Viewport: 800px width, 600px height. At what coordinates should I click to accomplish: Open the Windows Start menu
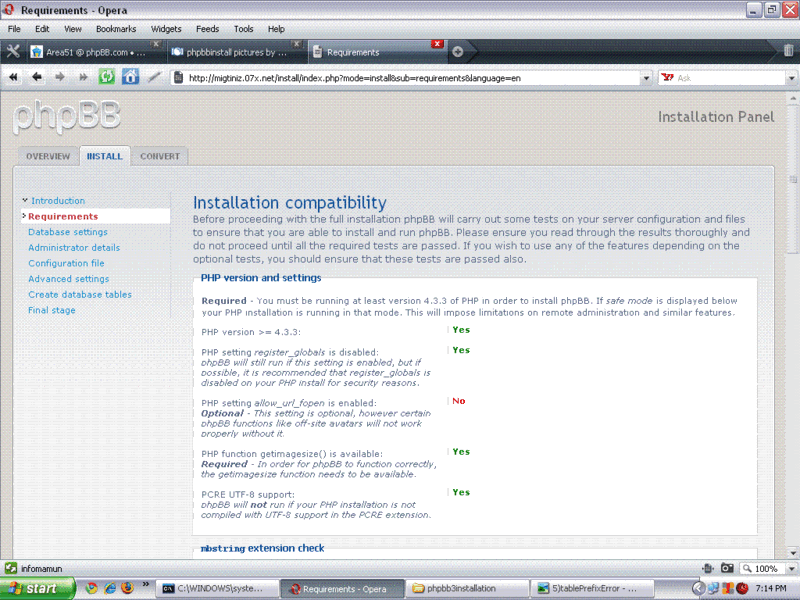38,588
